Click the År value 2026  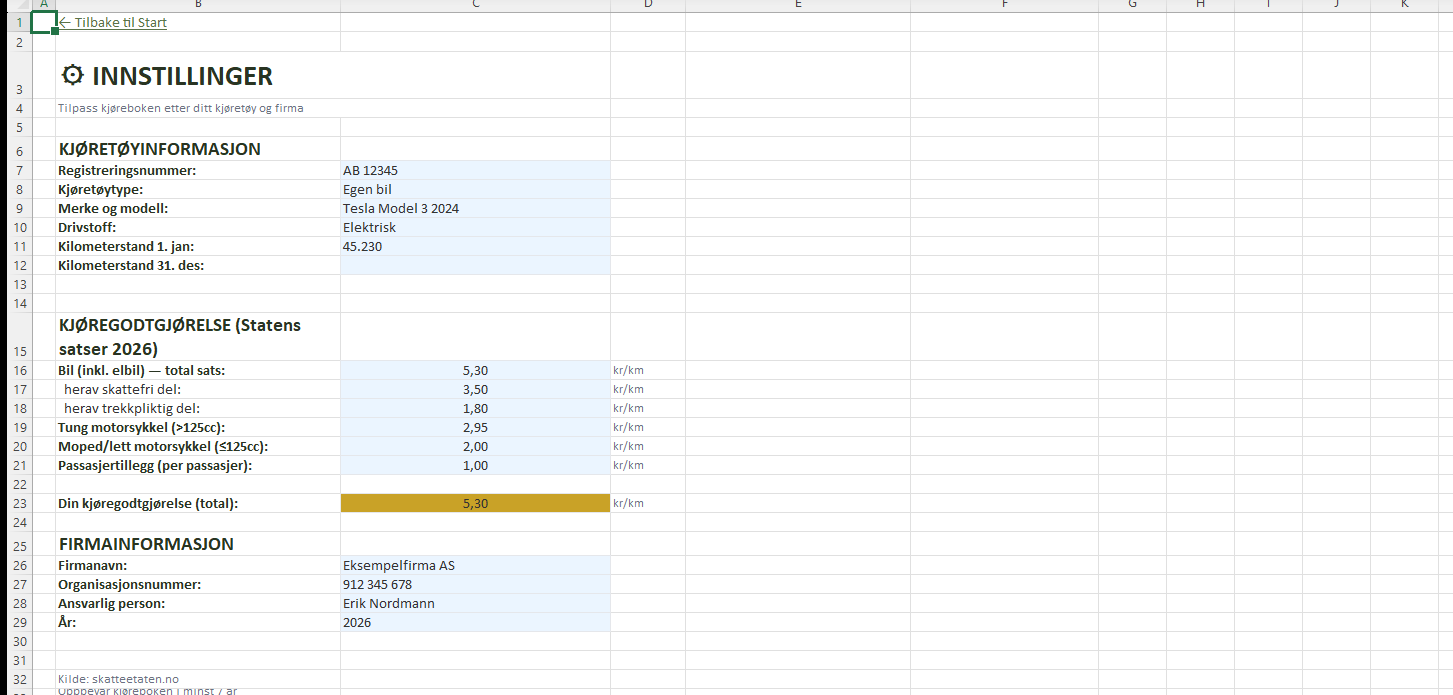tap(475, 623)
